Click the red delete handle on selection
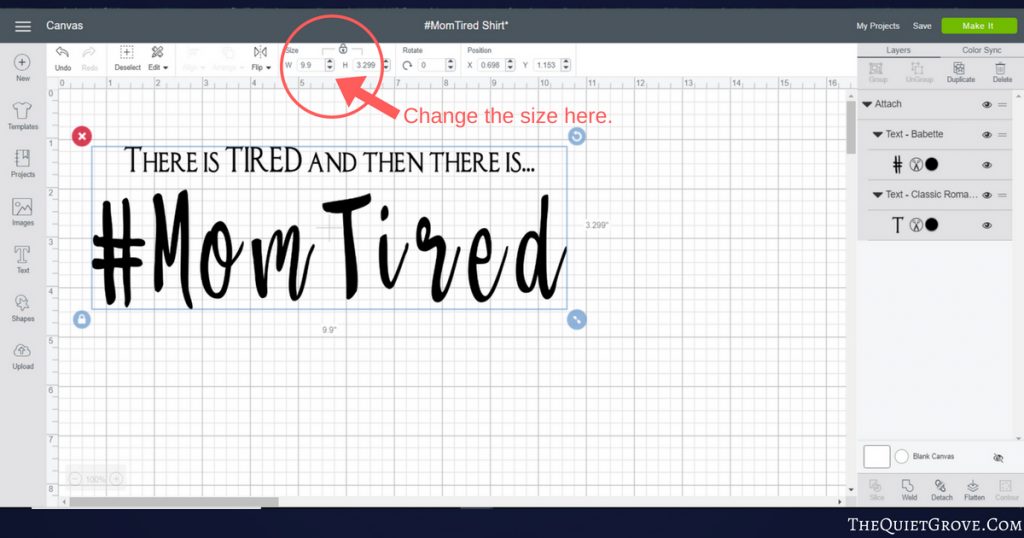Viewport: 1024px width, 538px height. pos(82,136)
